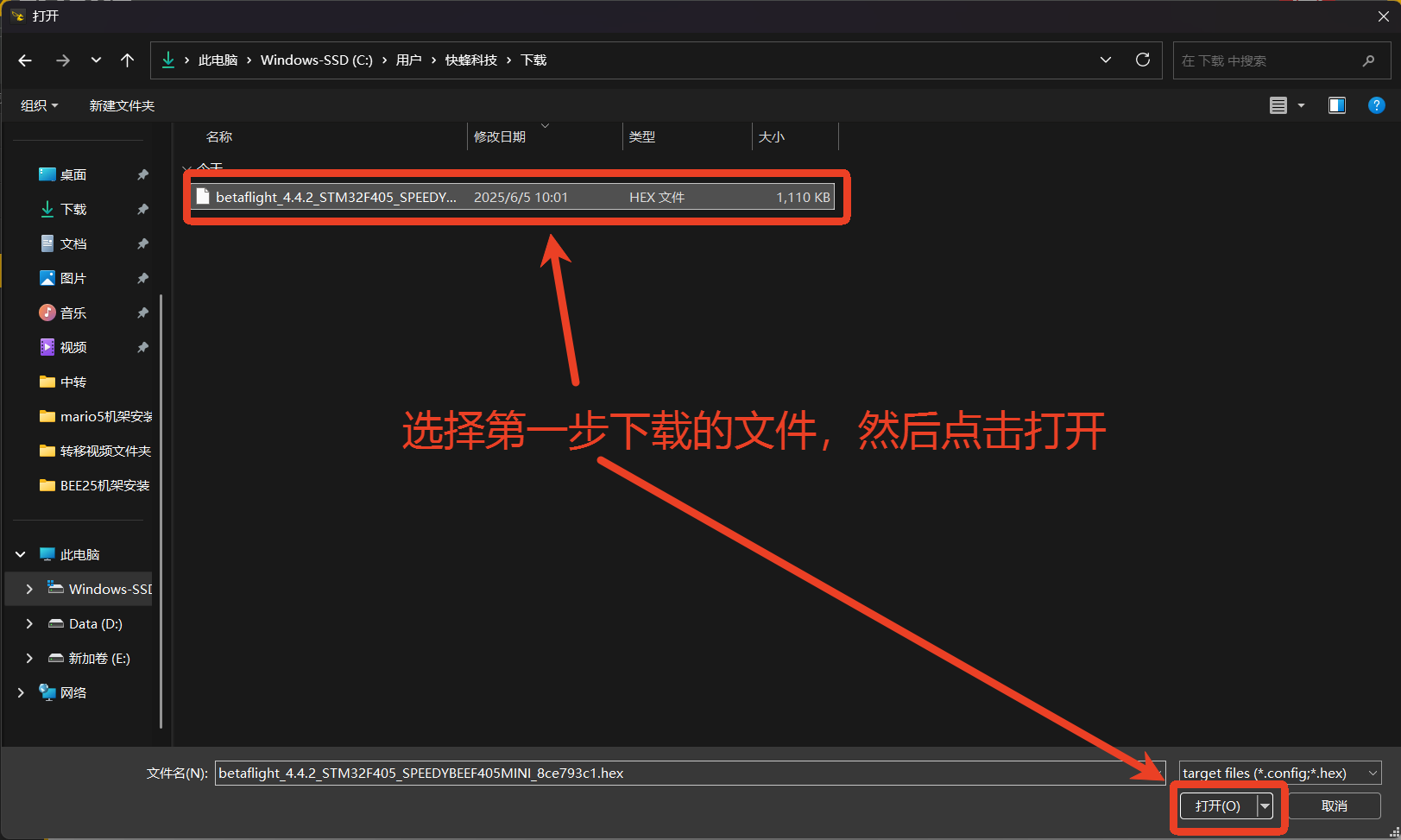Screen dimensions: 1401x840
Task: Click the 文件名 input field
Action: pos(682,773)
